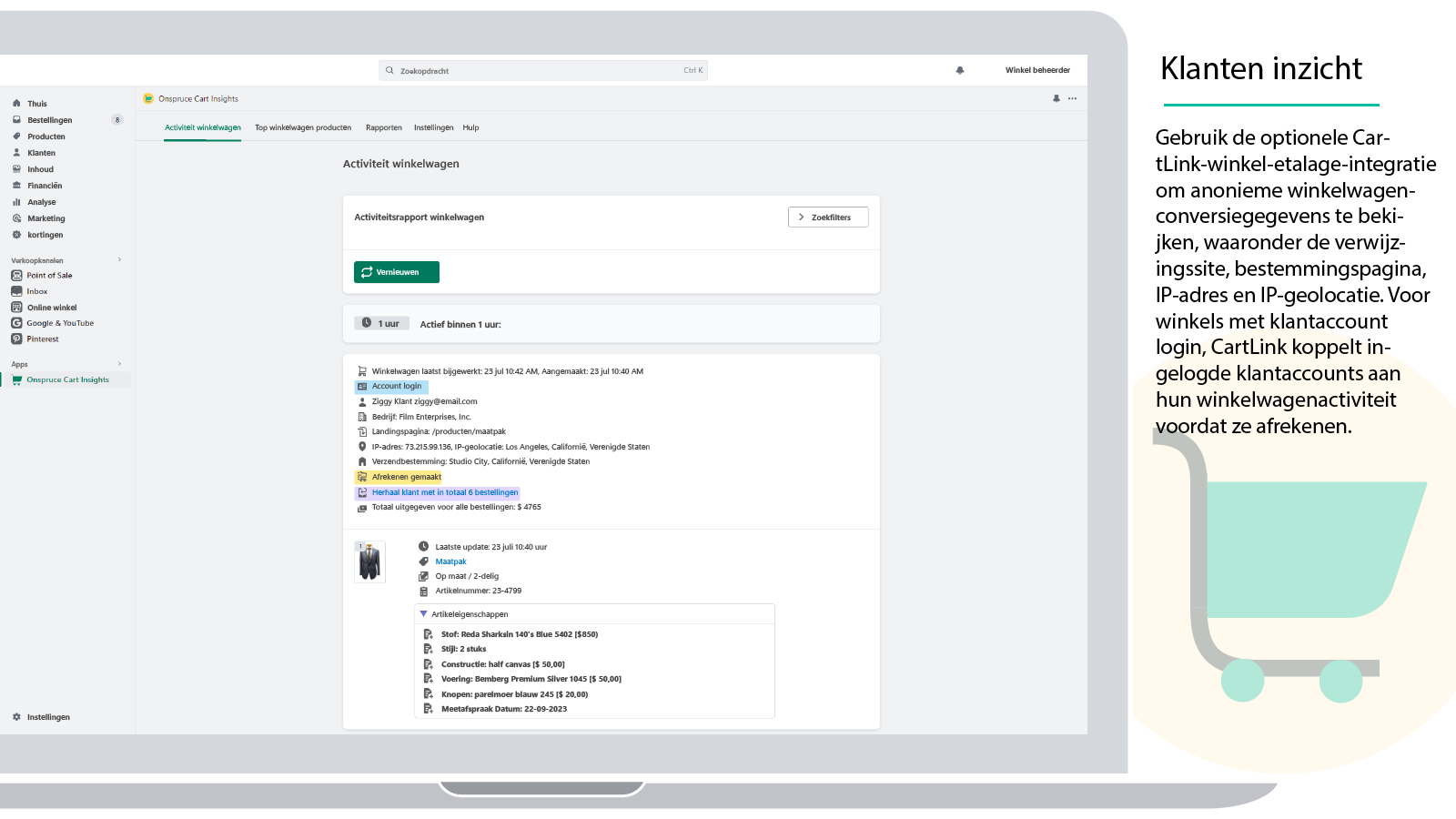The height and width of the screenshot is (819, 1456).
Task: Open the three-dot menu in the app header
Action: coord(1073,98)
